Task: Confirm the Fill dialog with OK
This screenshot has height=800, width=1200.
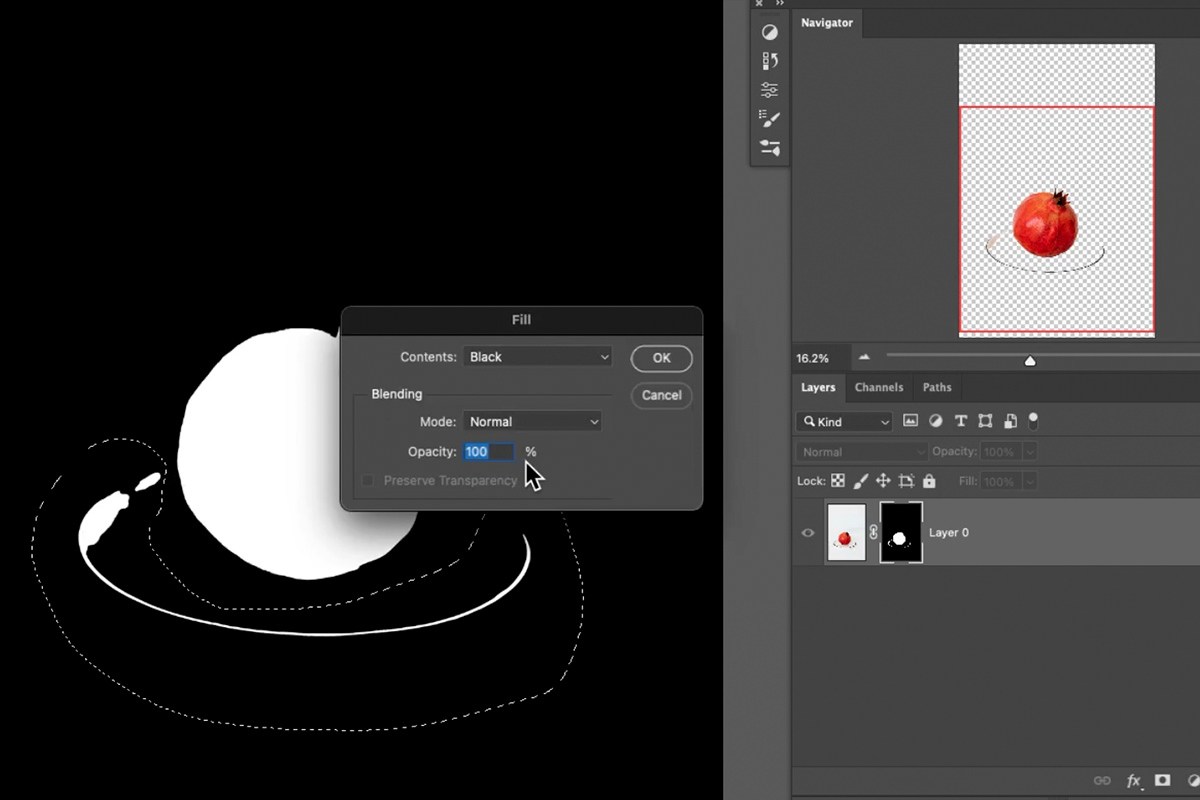Action: 662,358
